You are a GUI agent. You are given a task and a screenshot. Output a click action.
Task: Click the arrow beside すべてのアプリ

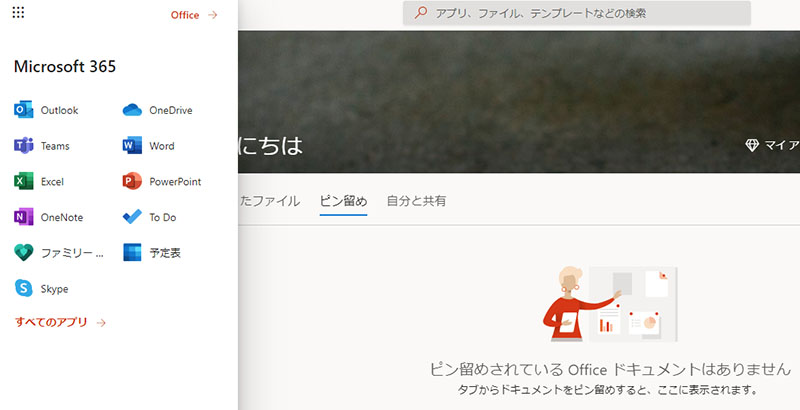[x=101, y=322]
